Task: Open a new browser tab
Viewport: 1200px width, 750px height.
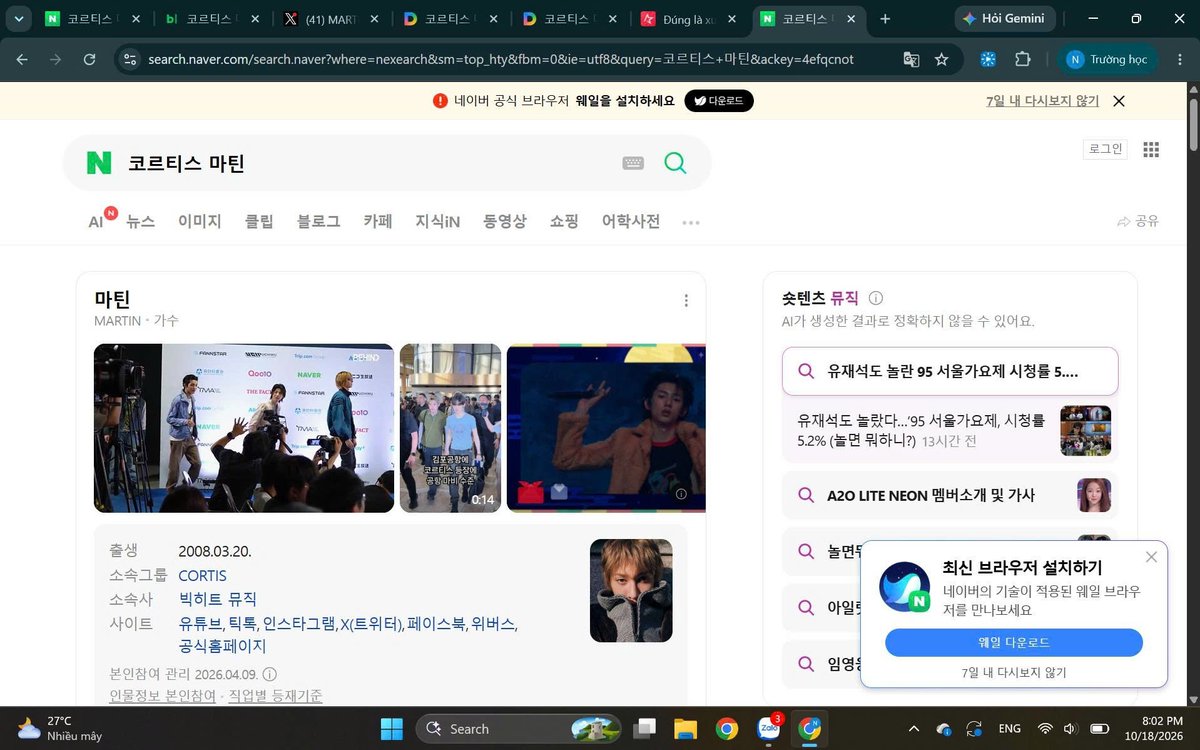Action: tap(885, 18)
